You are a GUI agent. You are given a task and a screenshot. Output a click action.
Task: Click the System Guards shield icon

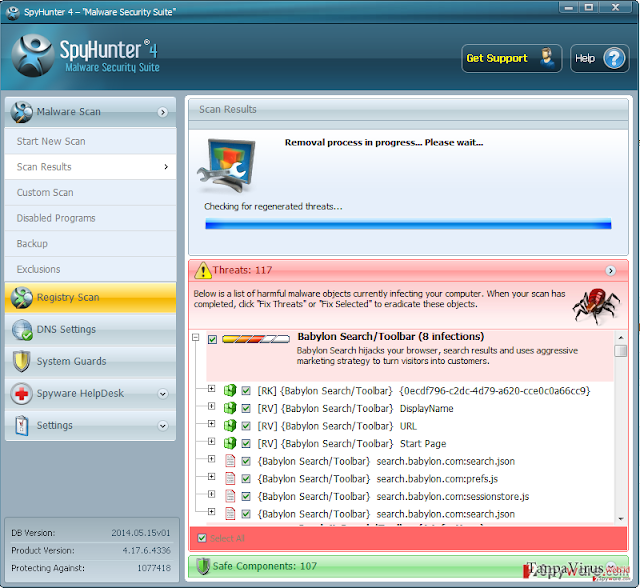tap(22, 362)
